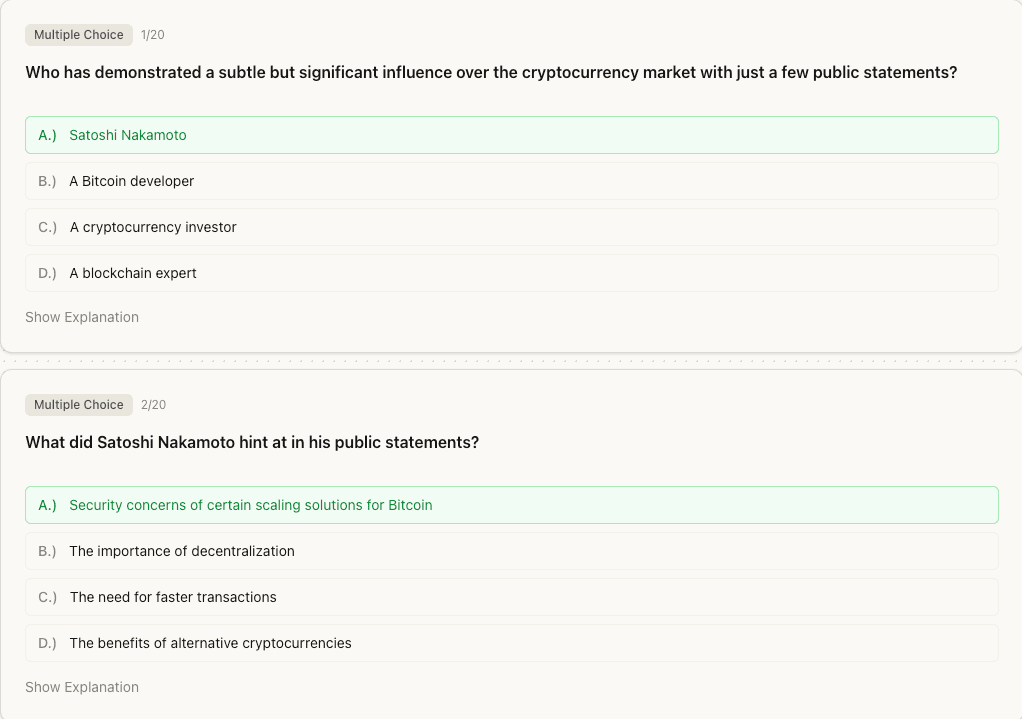
Task: Open Show Explanation for question 2
Action: click(82, 687)
